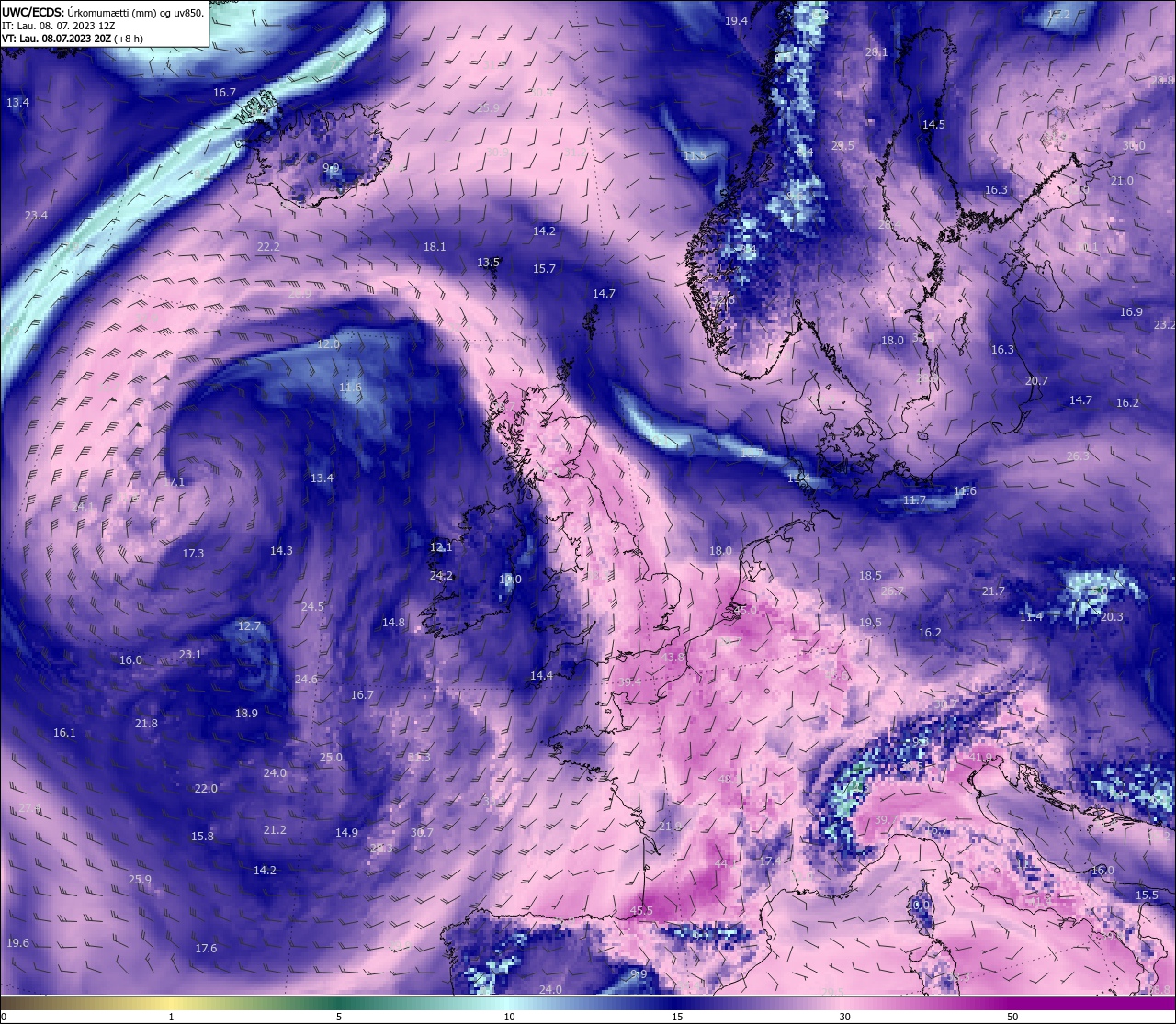Click the 11.7 value over the Baltic Sea
The image size is (1176, 1024).
click(x=914, y=500)
